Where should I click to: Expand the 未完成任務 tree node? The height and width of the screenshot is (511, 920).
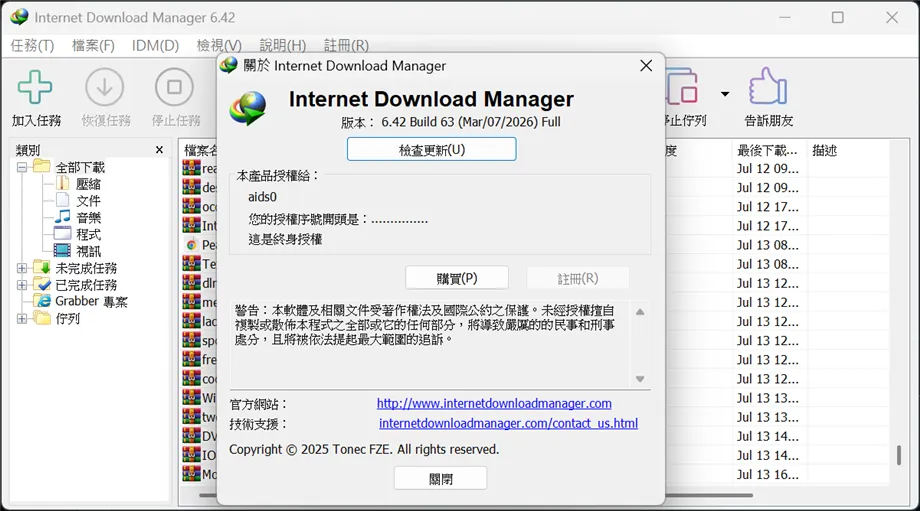22,269
